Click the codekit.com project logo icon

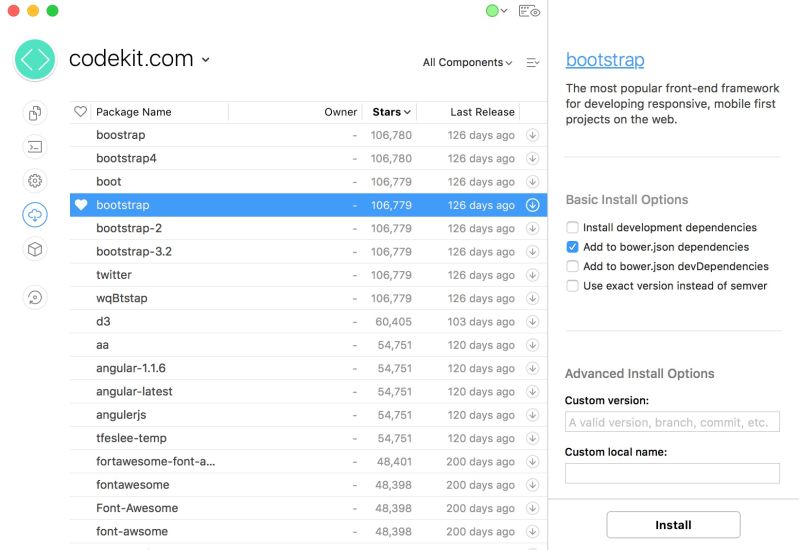coord(35,60)
